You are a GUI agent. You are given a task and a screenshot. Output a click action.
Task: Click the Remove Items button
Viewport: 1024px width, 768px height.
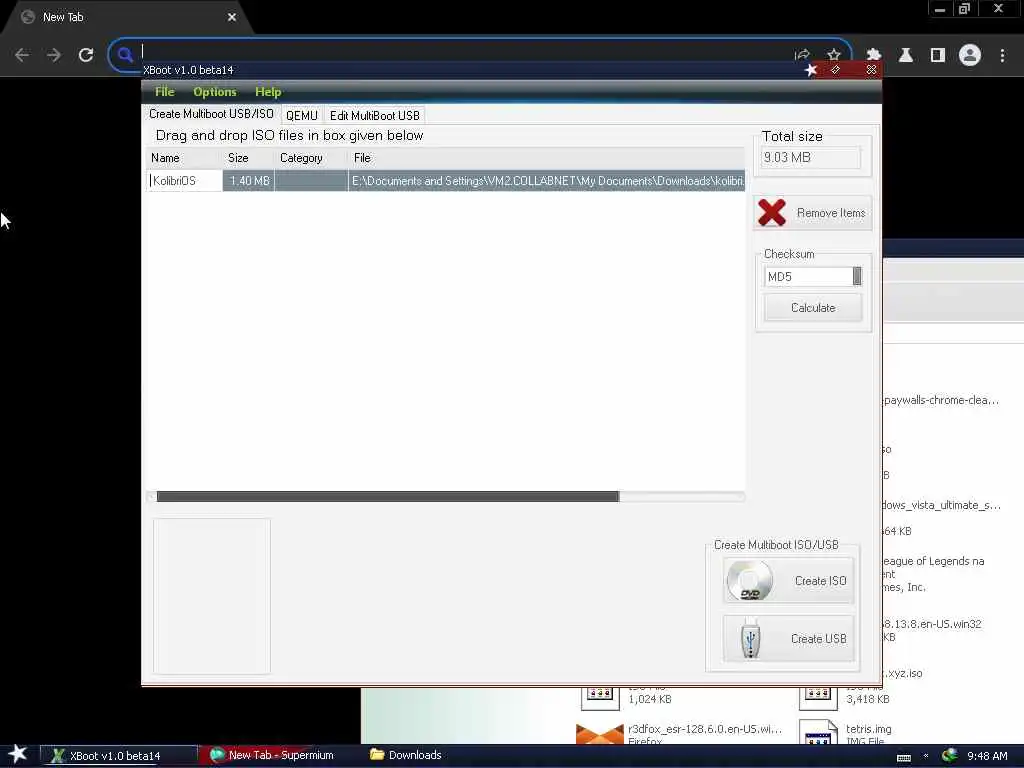pos(812,213)
